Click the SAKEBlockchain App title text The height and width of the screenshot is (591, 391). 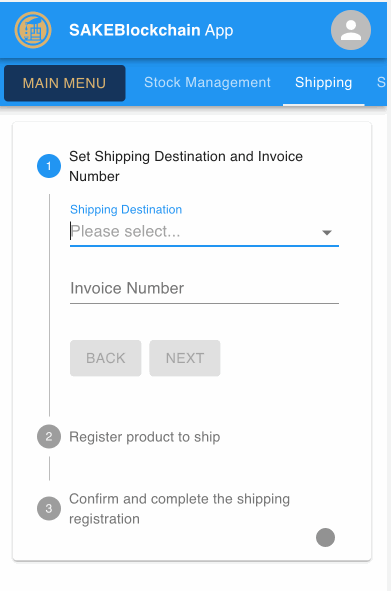151,30
